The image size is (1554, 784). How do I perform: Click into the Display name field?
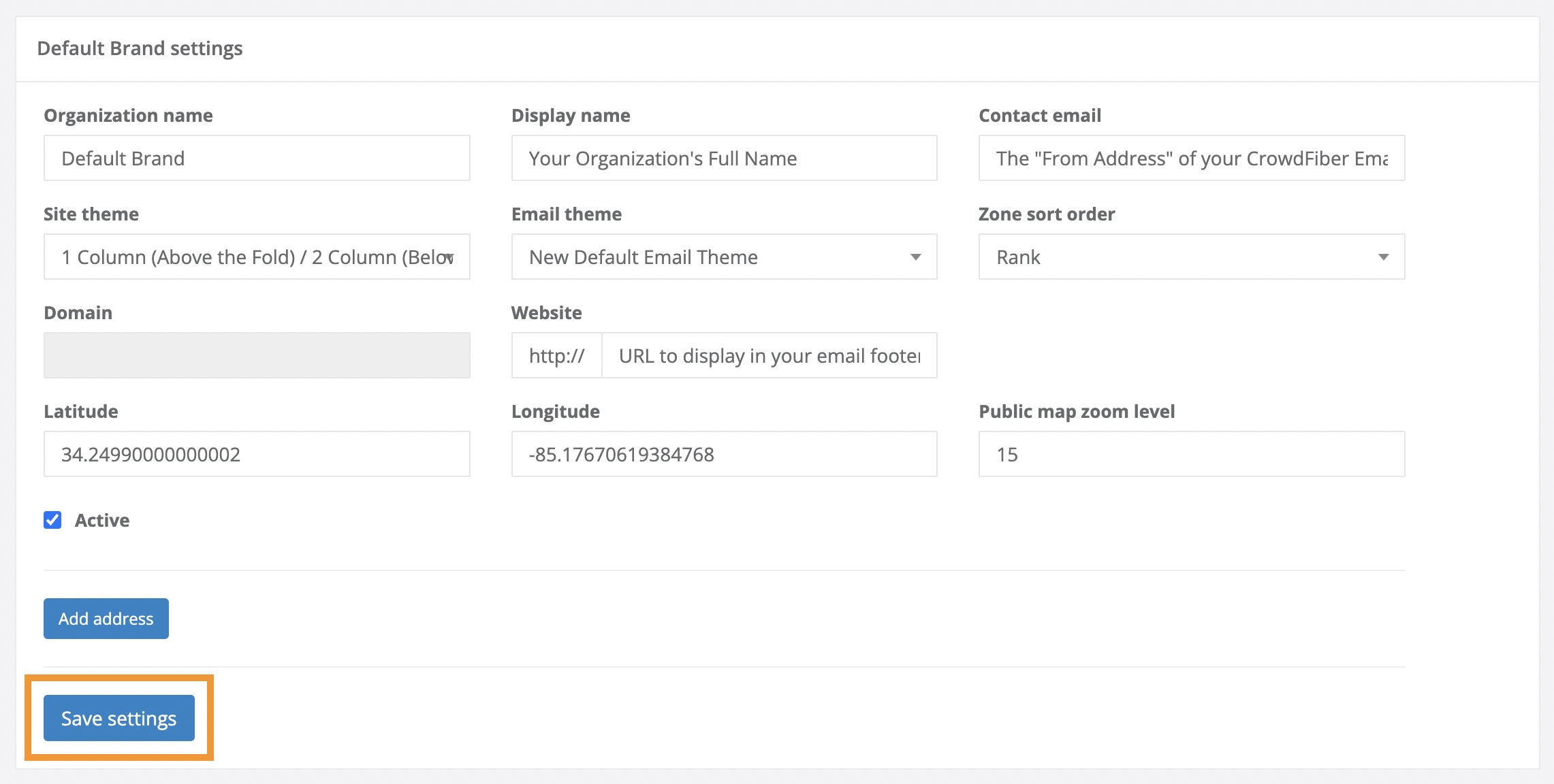click(x=724, y=158)
